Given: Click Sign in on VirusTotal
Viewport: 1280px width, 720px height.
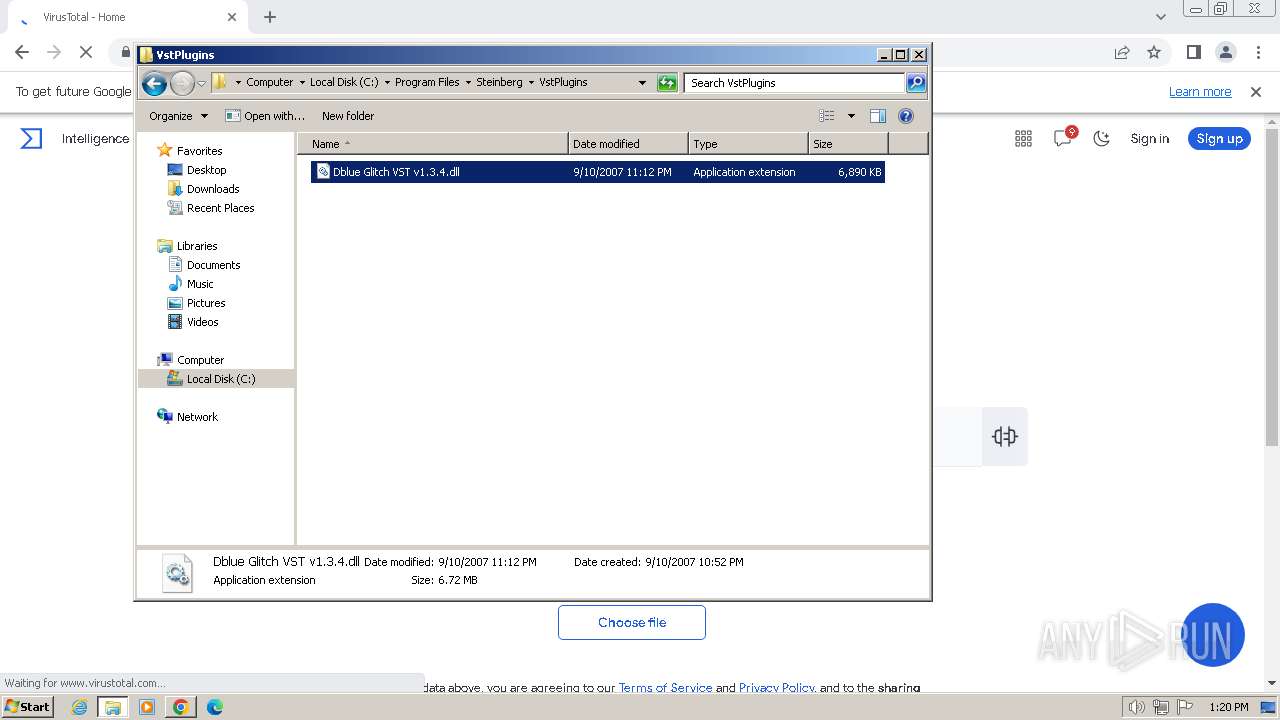Looking at the screenshot, I should (1149, 139).
